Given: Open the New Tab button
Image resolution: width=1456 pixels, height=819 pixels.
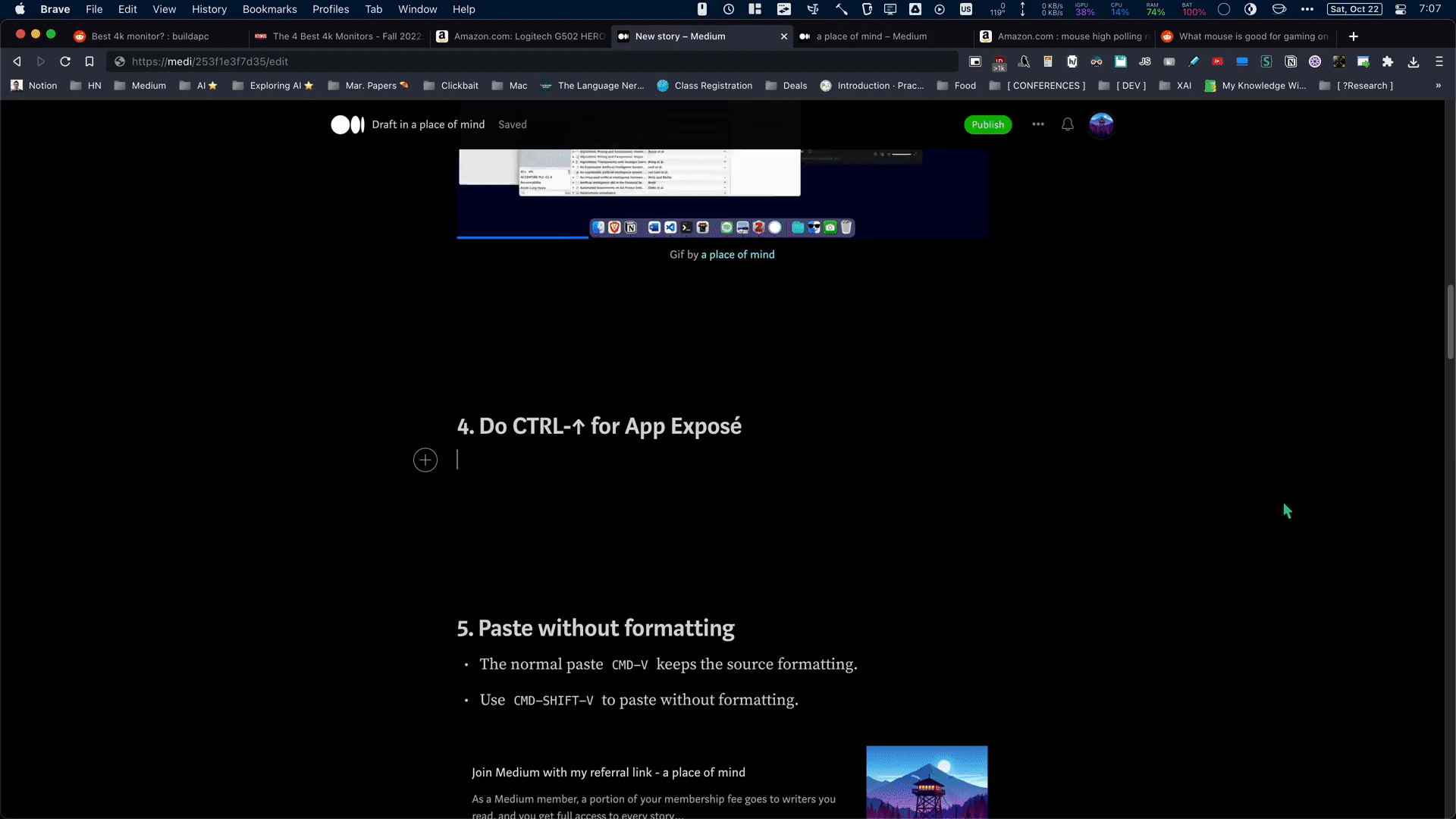Looking at the screenshot, I should coord(1353,36).
